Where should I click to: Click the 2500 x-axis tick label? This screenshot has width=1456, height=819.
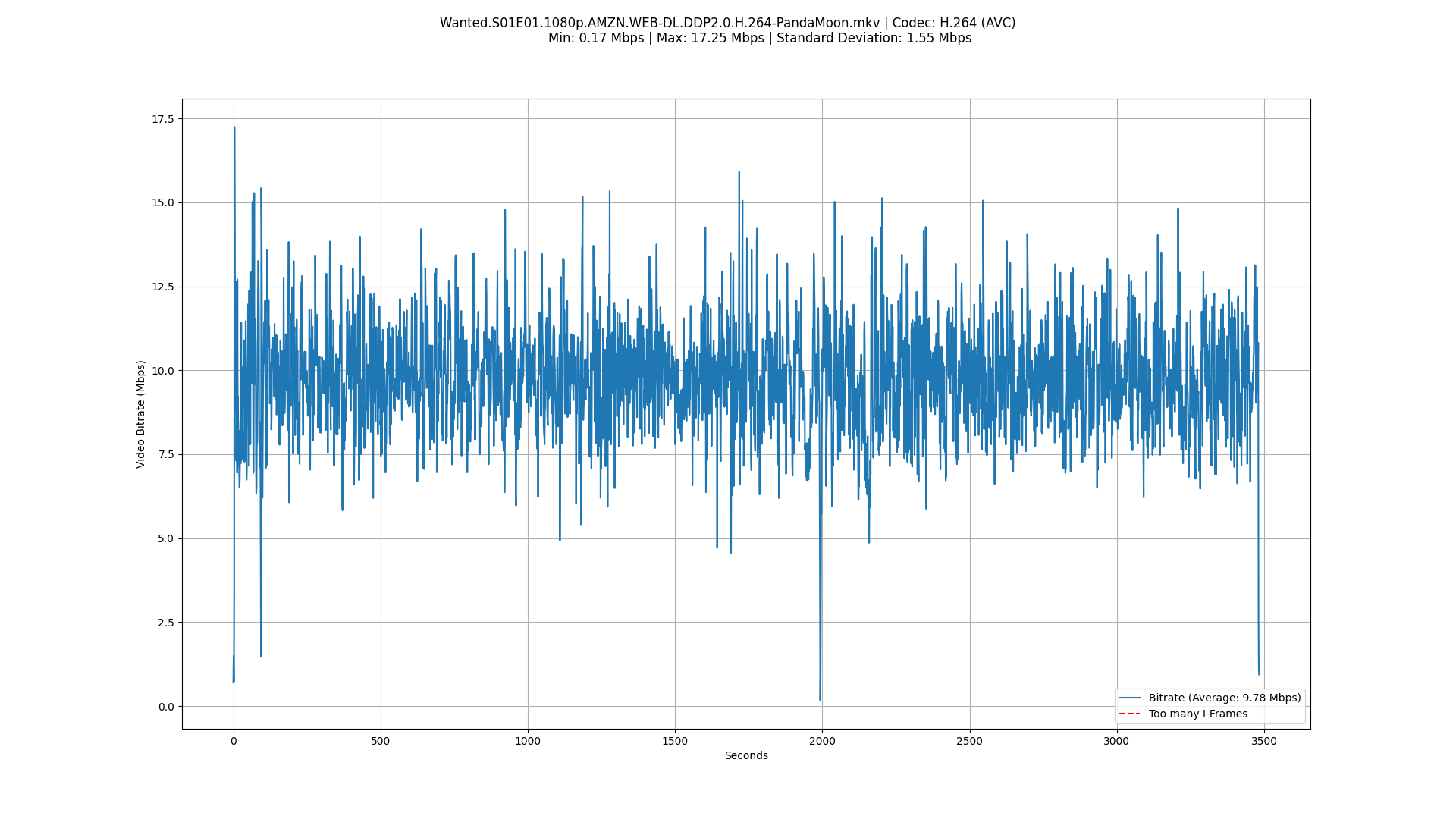(x=969, y=741)
